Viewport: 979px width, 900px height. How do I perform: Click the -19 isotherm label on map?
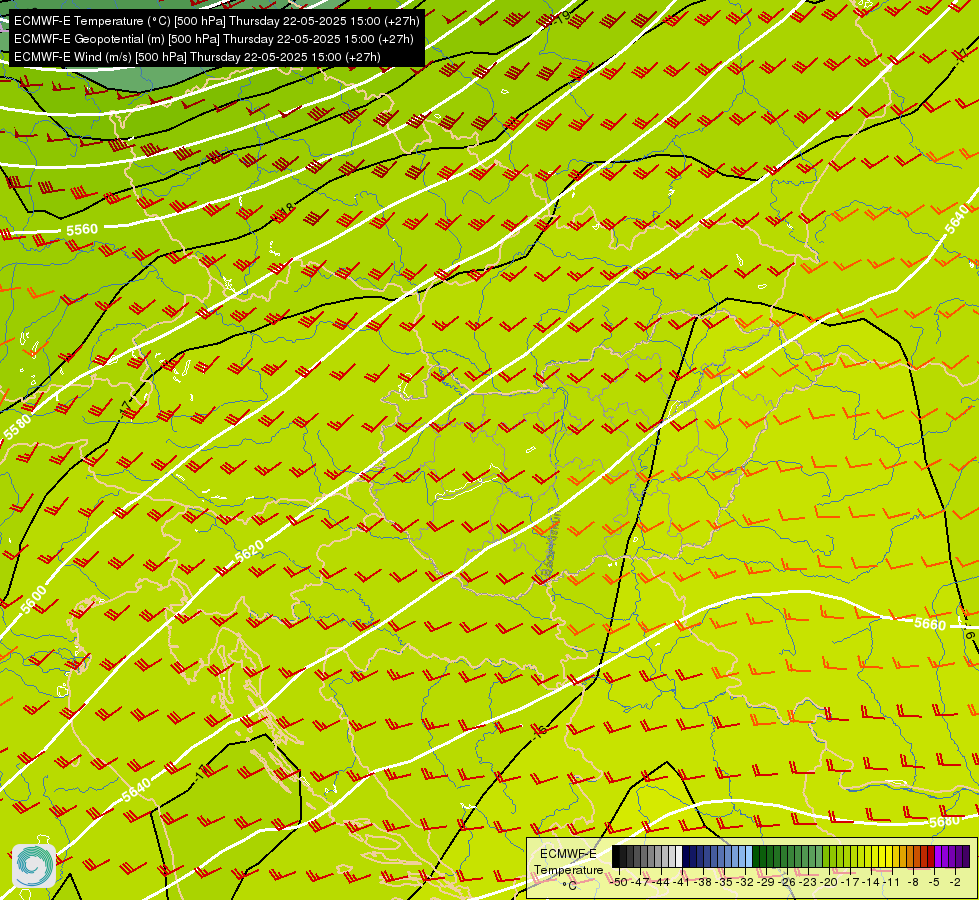[562, 17]
